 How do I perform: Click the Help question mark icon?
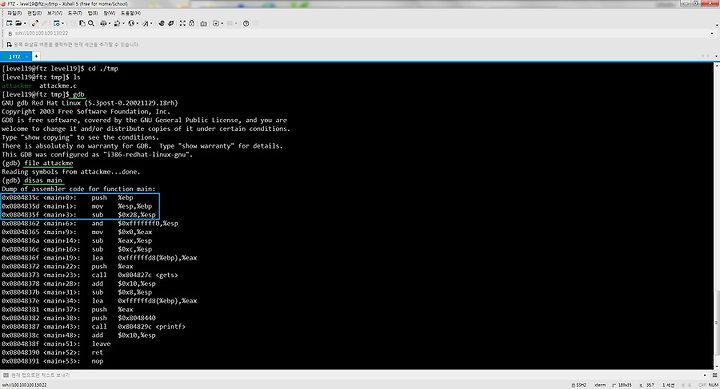[x=246, y=23]
